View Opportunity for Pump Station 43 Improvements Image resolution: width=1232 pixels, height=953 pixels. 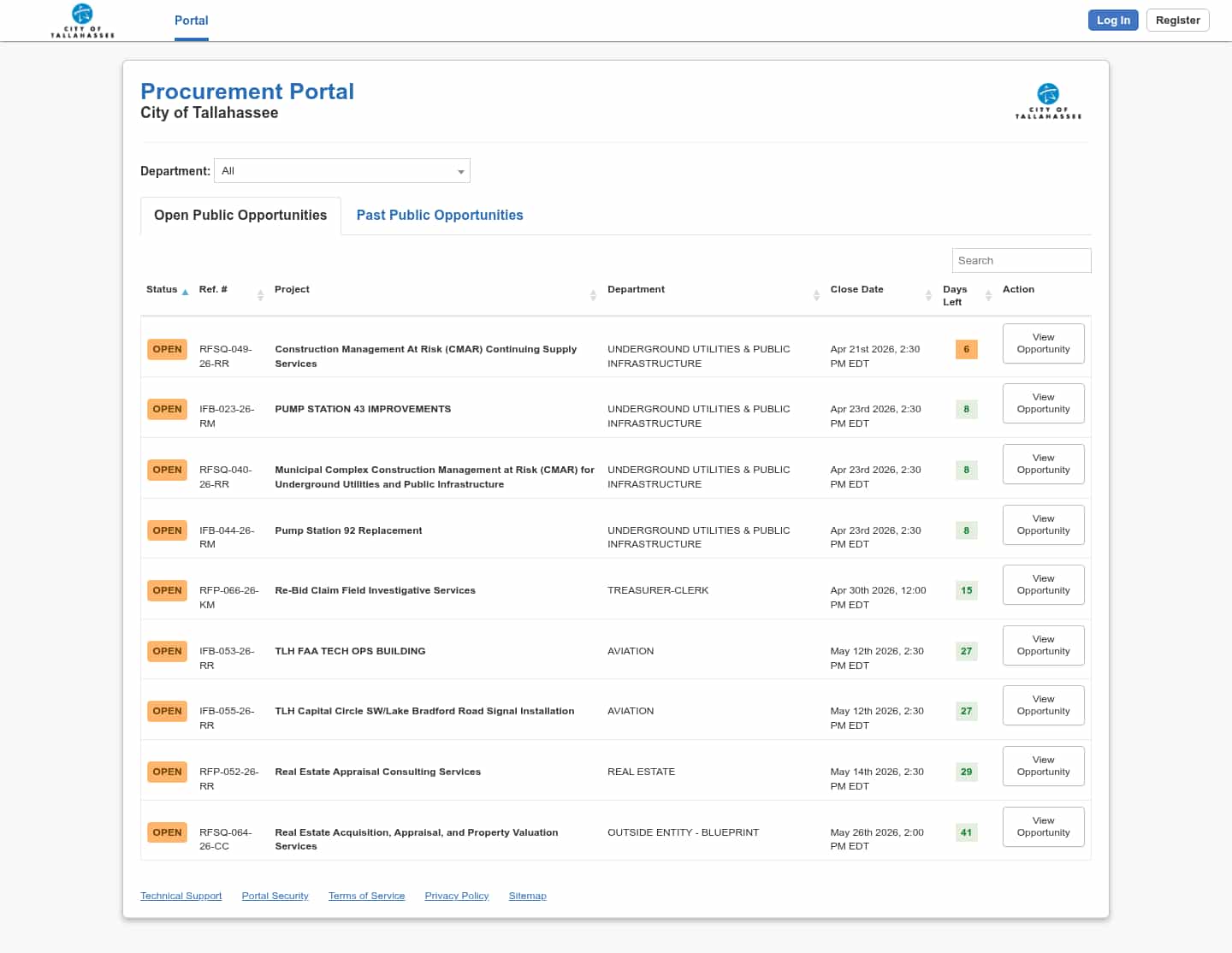tap(1043, 403)
